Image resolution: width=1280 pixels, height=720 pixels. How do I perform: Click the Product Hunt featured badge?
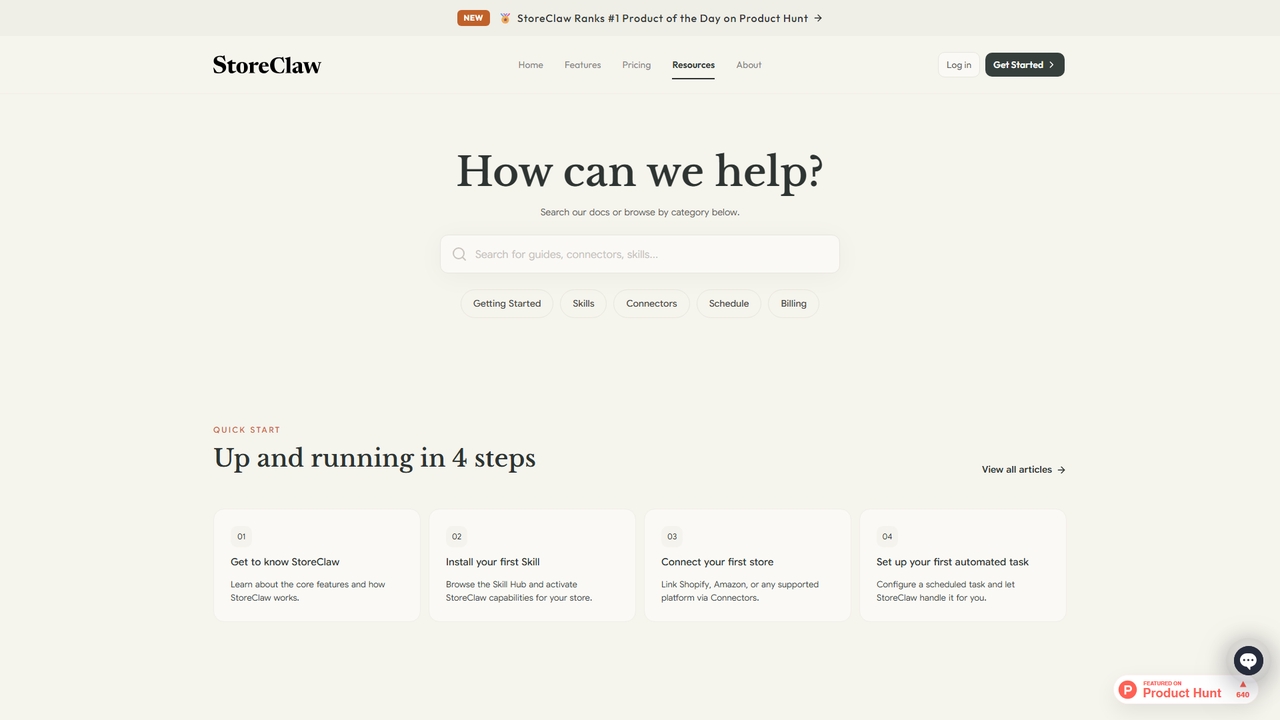tap(1186, 689)
